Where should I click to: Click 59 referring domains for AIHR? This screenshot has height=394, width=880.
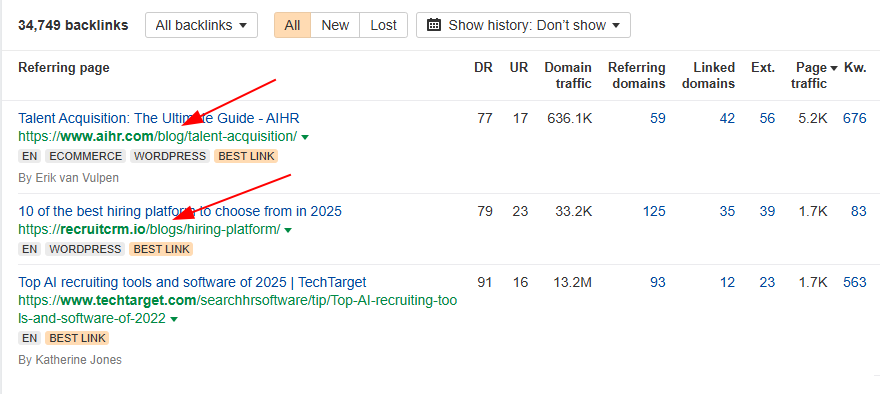tap(658, 118)
